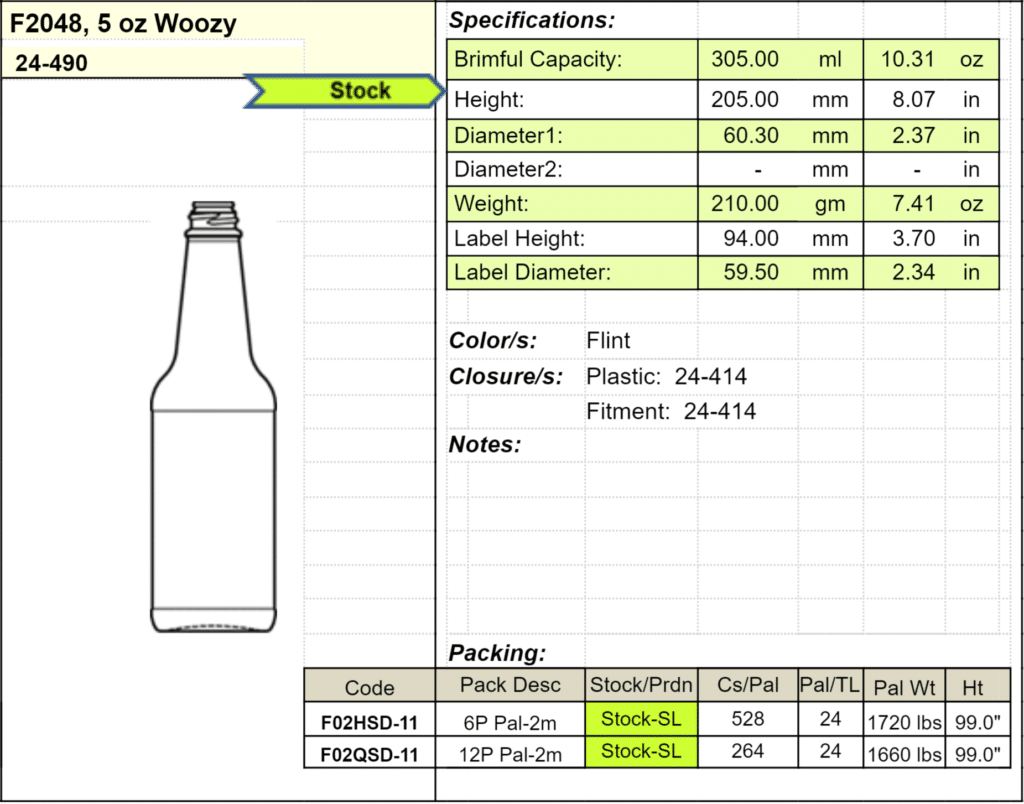Select the Label Height 94.00 value
This screenshot has width=1024, height=804.
click(750, 238)
